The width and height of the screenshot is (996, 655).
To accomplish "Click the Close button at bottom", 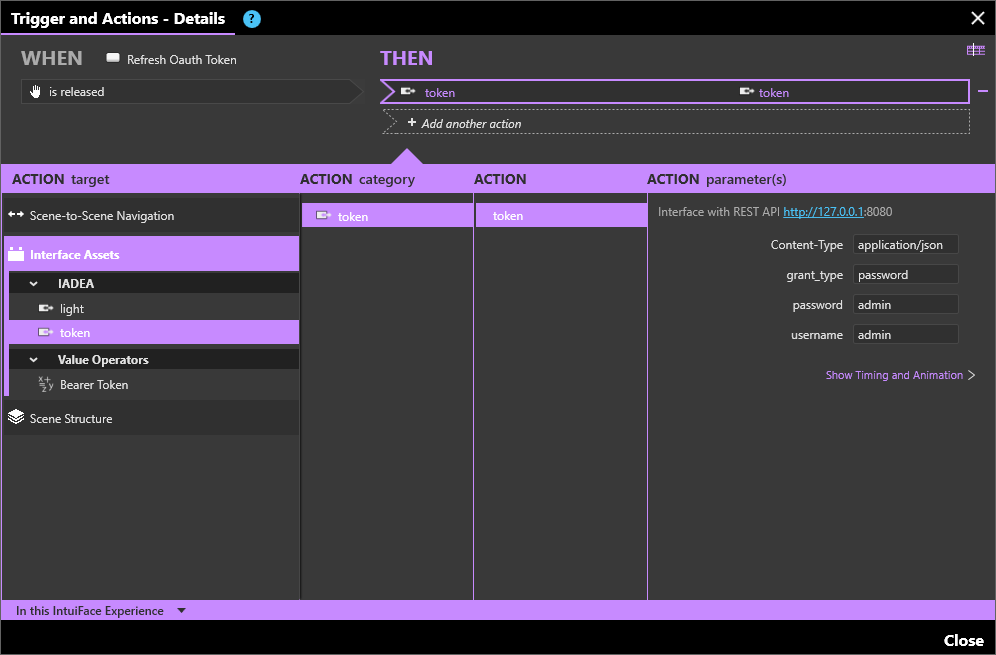I will 963,640.
